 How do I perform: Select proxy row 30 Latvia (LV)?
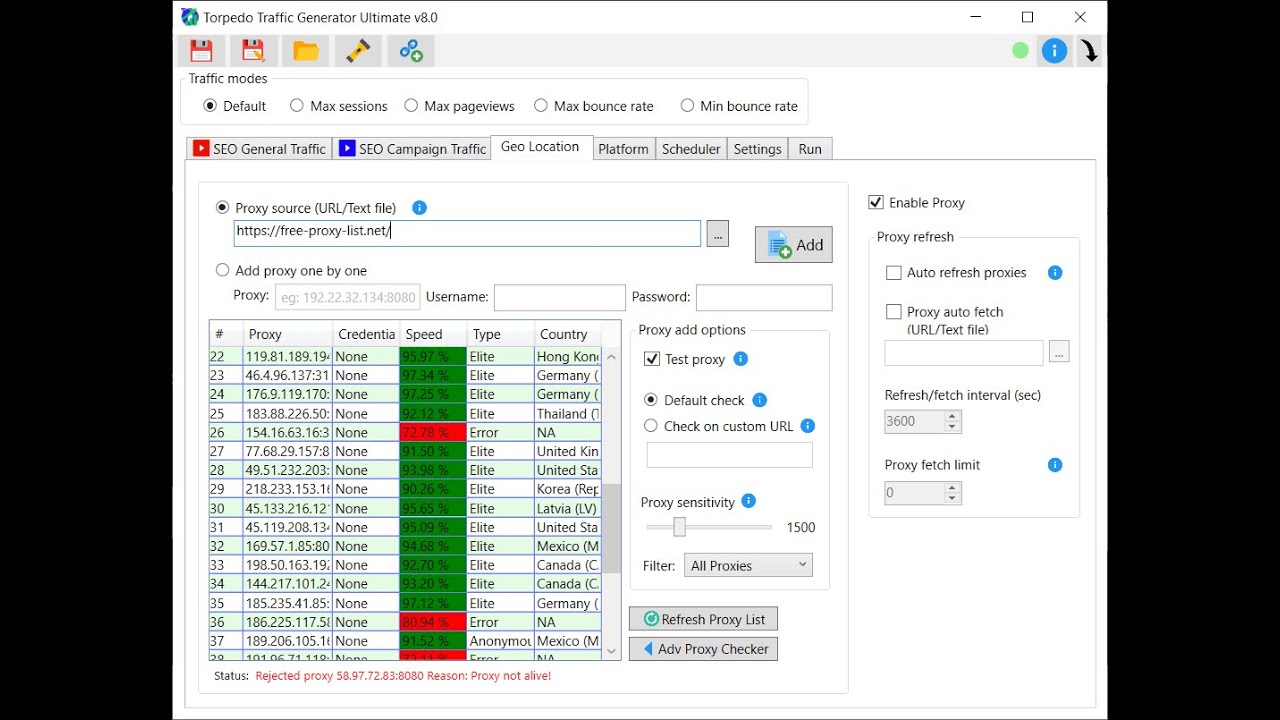pos(405,508)
